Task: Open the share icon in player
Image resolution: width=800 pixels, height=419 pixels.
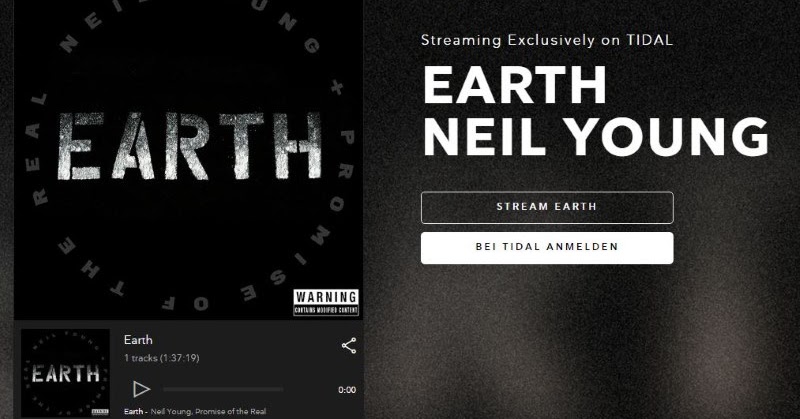Action: pos(349,346)
